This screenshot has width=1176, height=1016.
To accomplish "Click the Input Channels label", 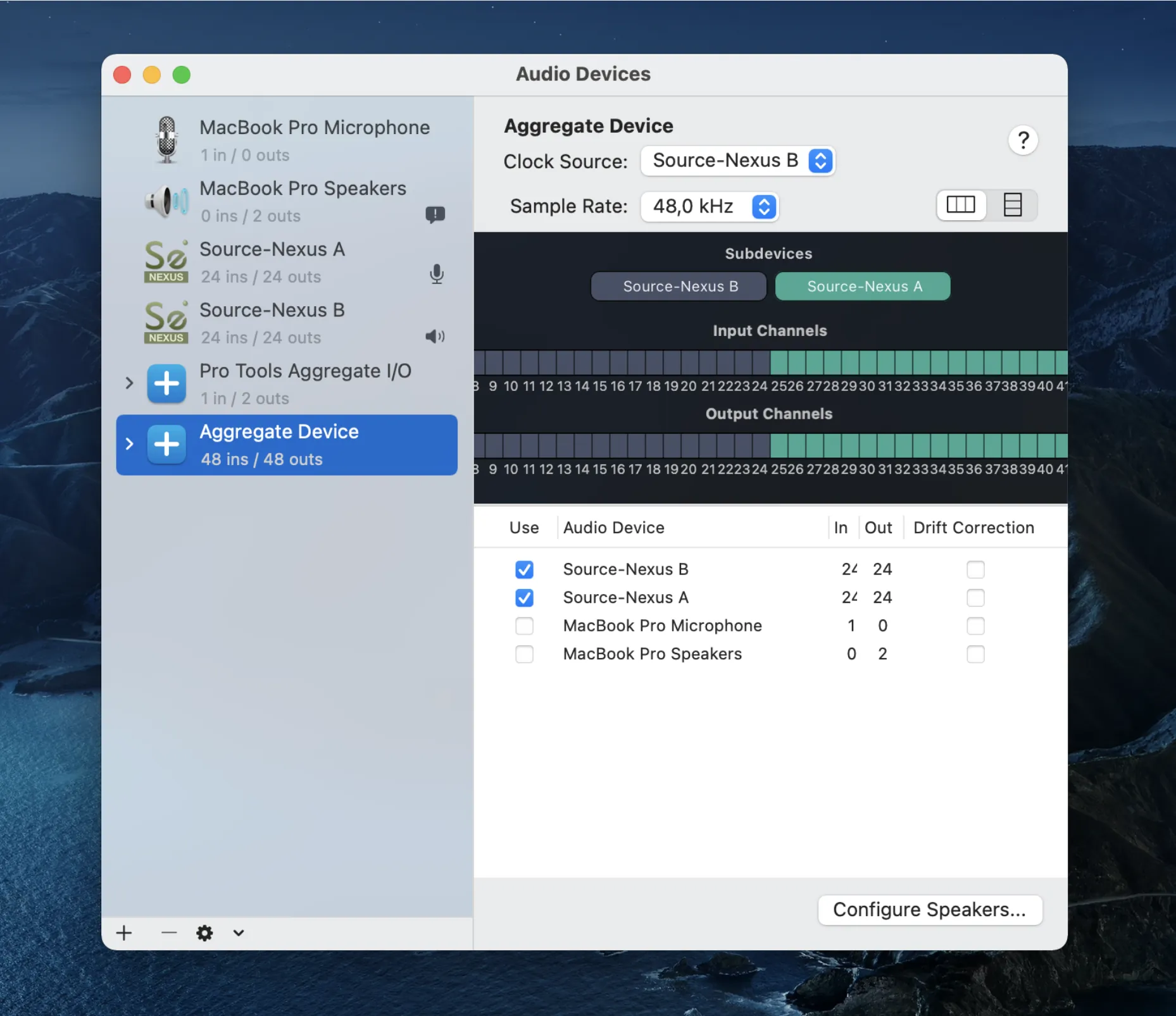I will (x=770, y=331).
